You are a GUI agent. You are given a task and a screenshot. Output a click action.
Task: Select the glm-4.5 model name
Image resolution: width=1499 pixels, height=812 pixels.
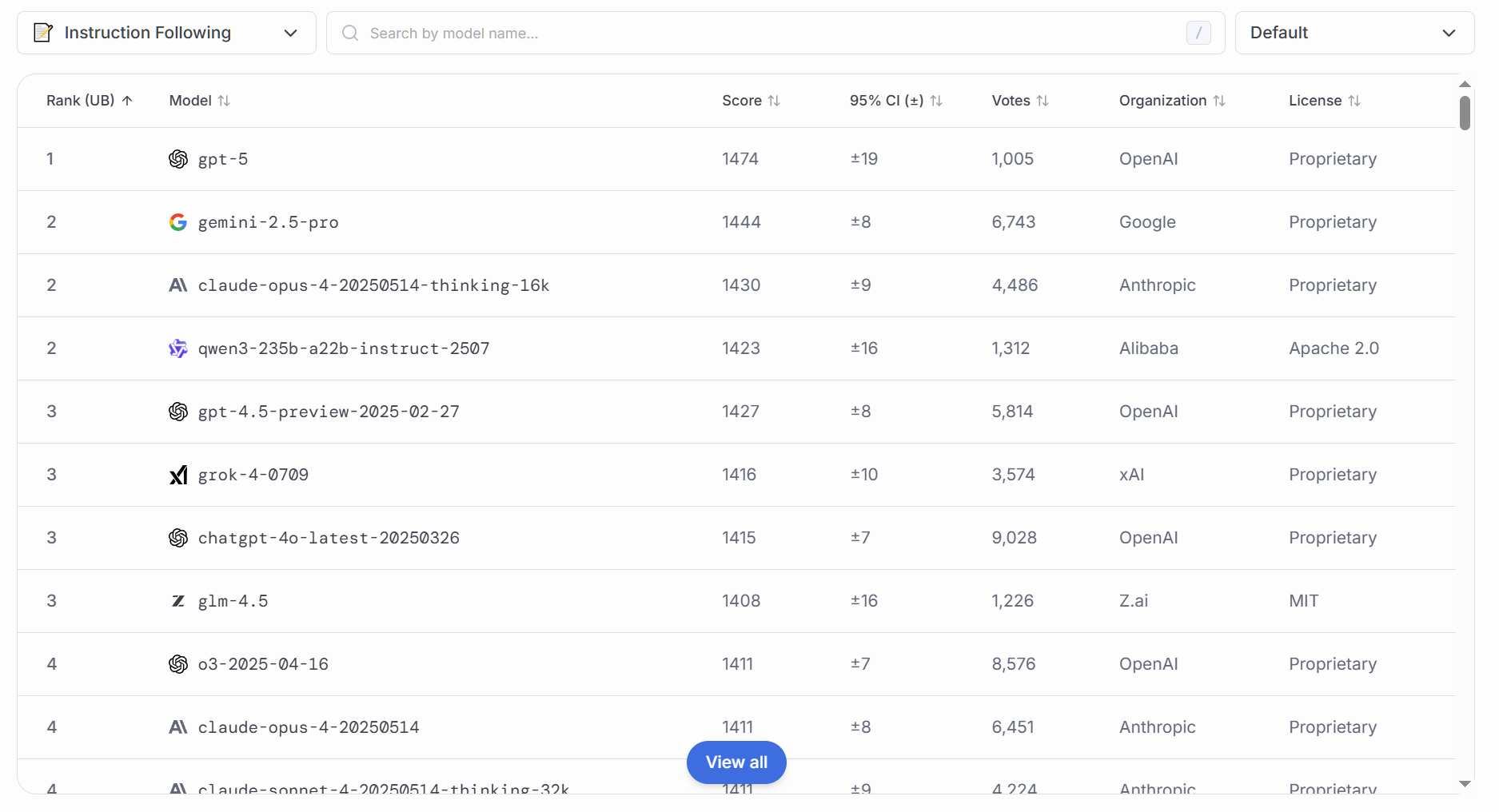click(x=233, y=601)
